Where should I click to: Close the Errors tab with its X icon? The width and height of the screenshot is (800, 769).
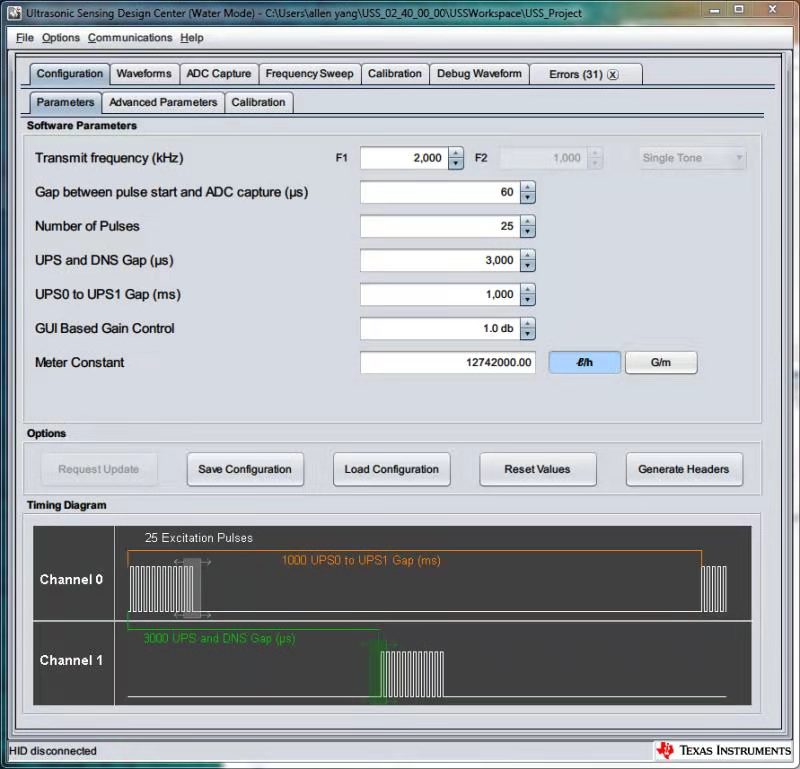click(613, 75)
